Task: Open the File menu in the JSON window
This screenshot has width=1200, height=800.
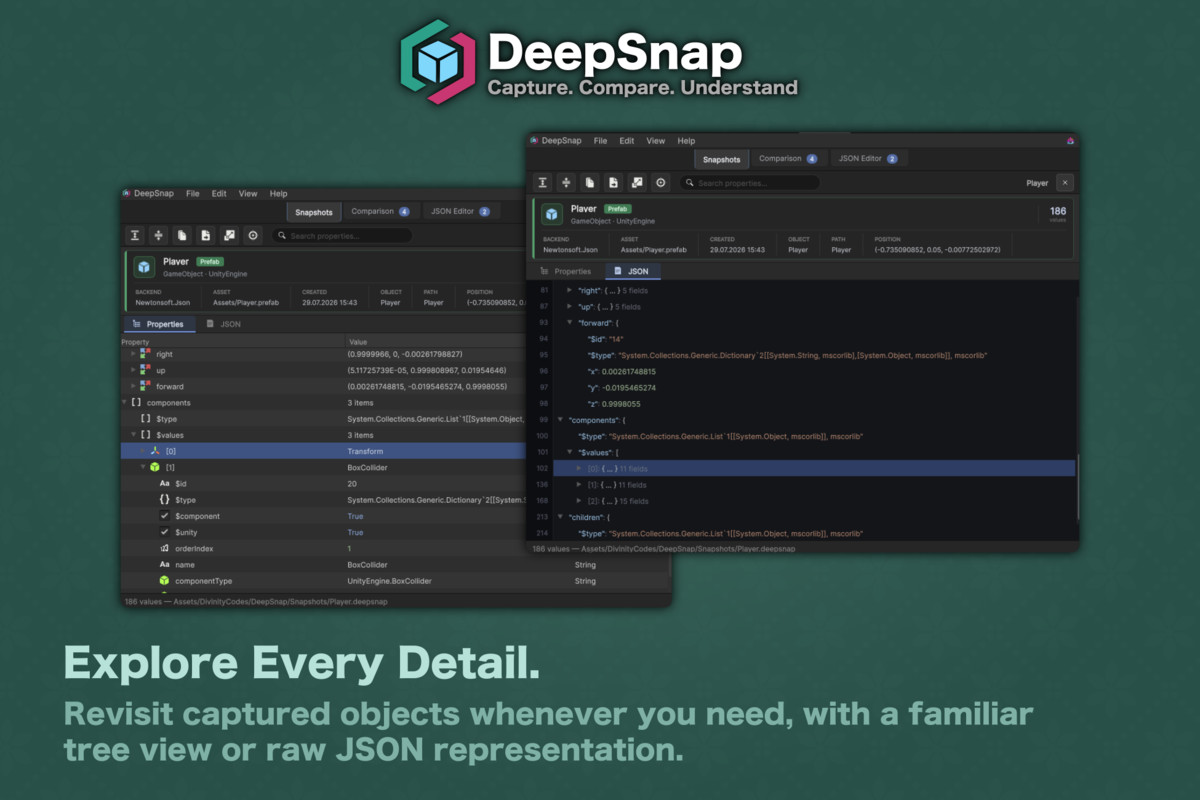Action: (600, 141)
